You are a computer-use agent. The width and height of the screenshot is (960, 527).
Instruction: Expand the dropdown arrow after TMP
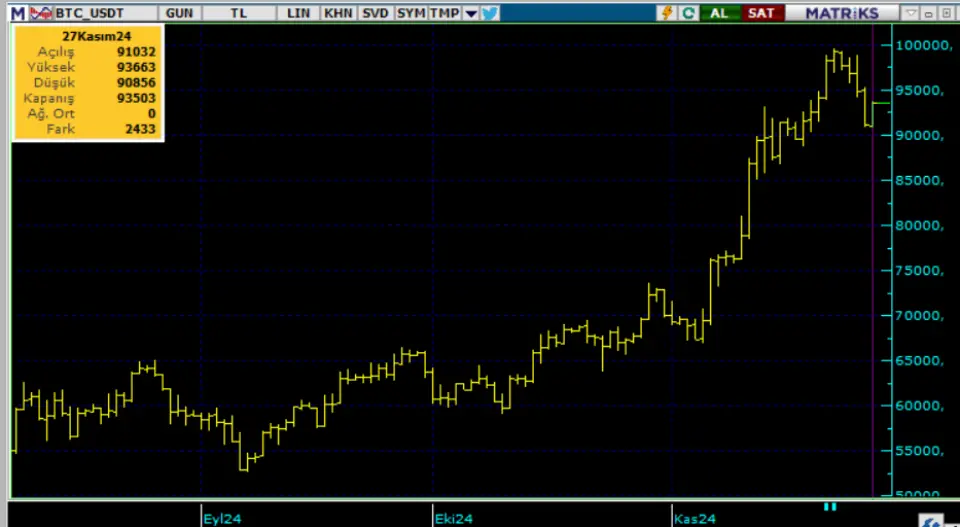tap(470, 13)
